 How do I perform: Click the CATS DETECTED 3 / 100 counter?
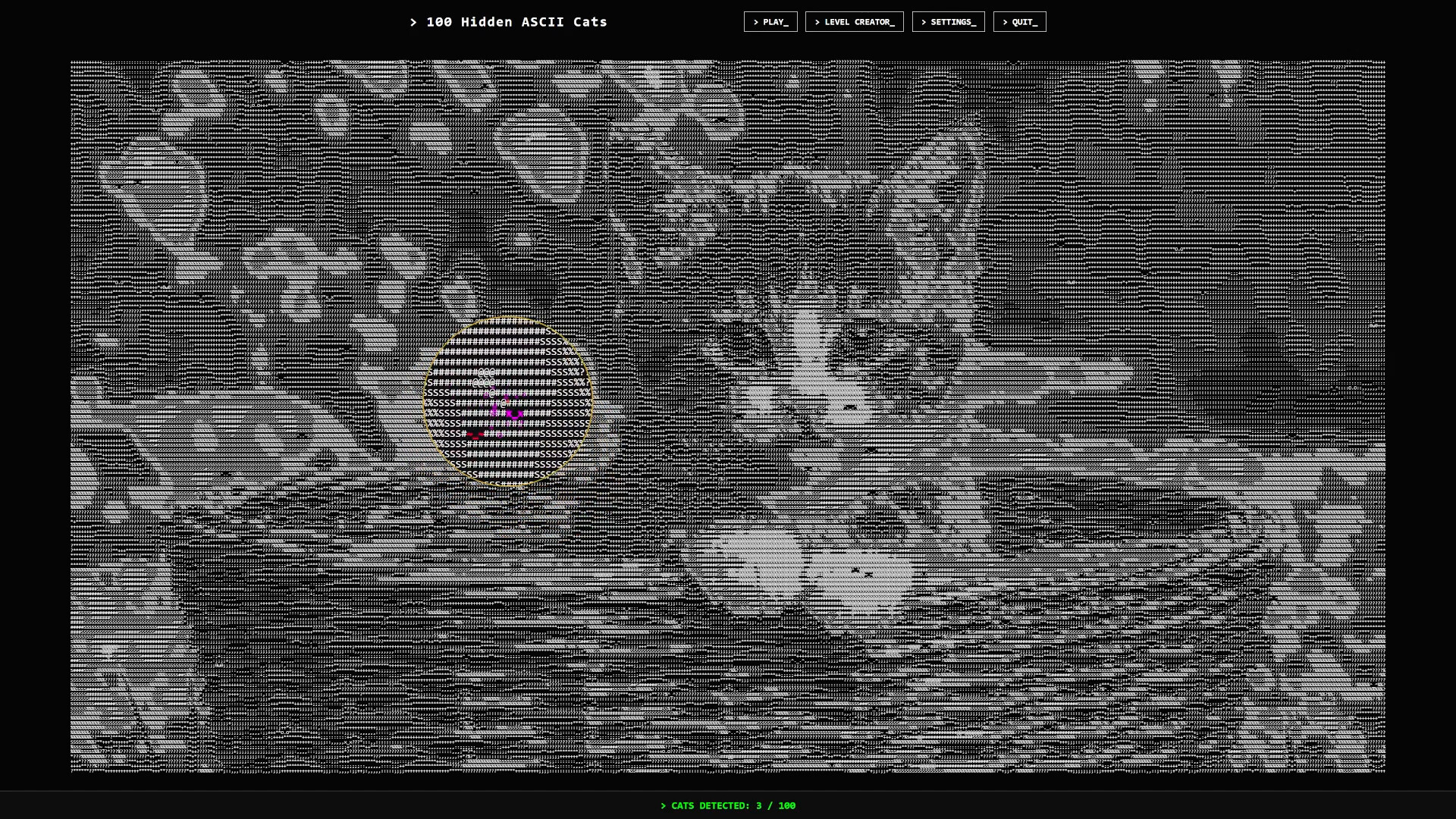(x=728, y=805)
